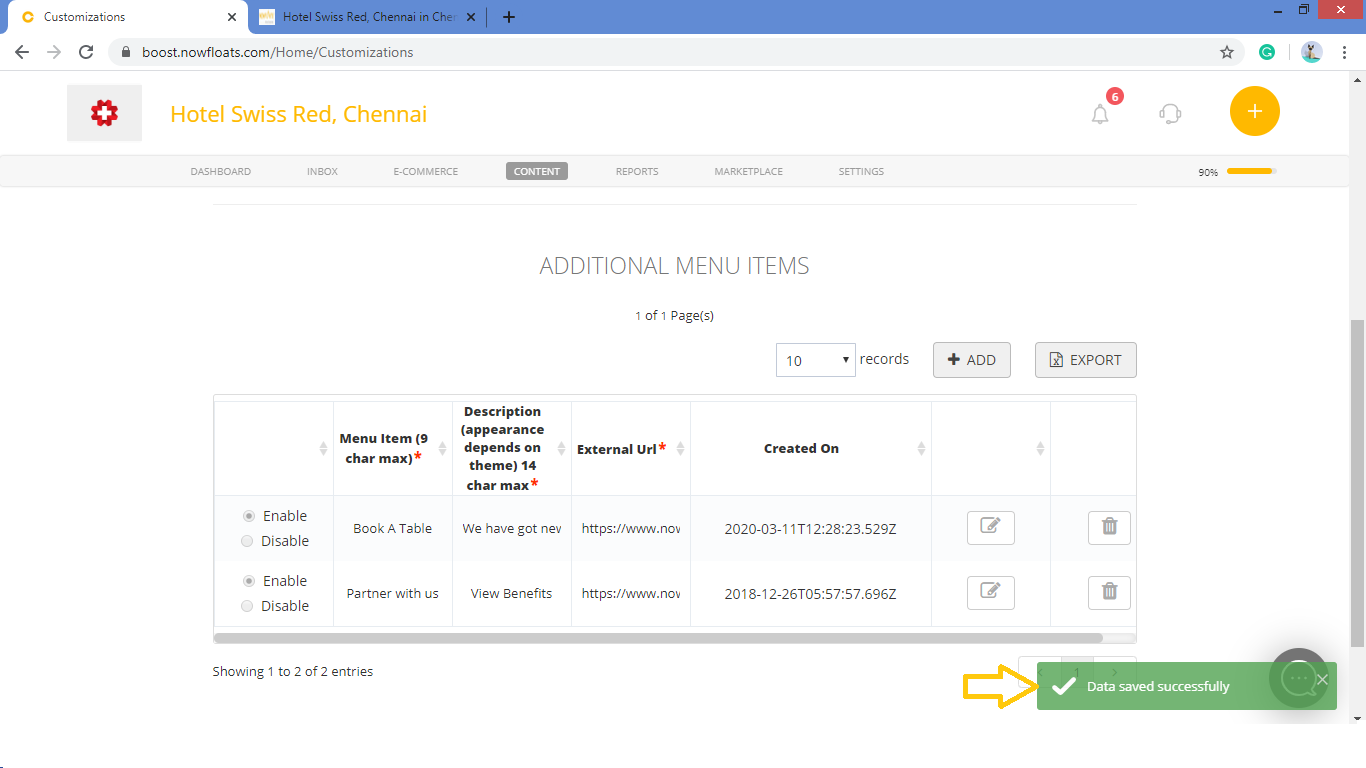
Task: Click the ADD button
Action: [972, 360]
